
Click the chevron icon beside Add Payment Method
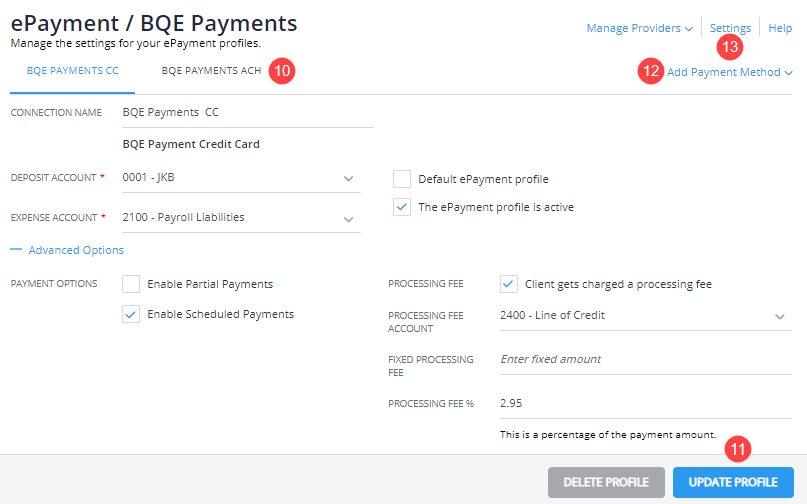click(788, 73)
